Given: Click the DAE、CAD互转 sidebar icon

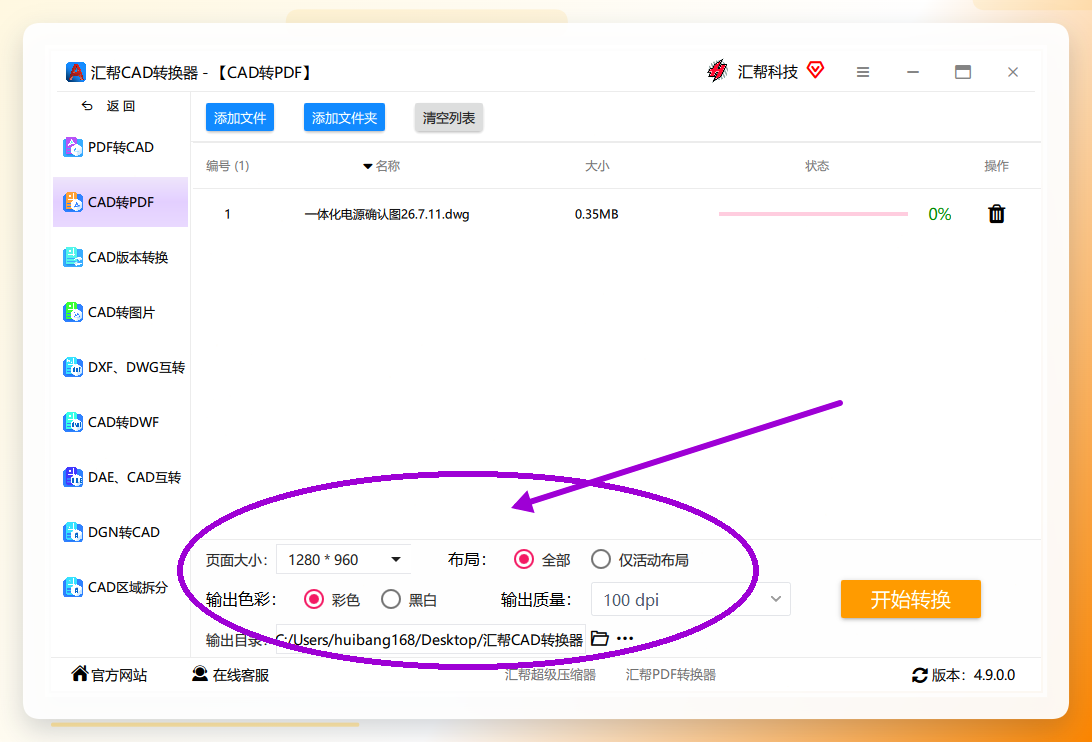Looking at the screenshot, I should click(72, 477).
